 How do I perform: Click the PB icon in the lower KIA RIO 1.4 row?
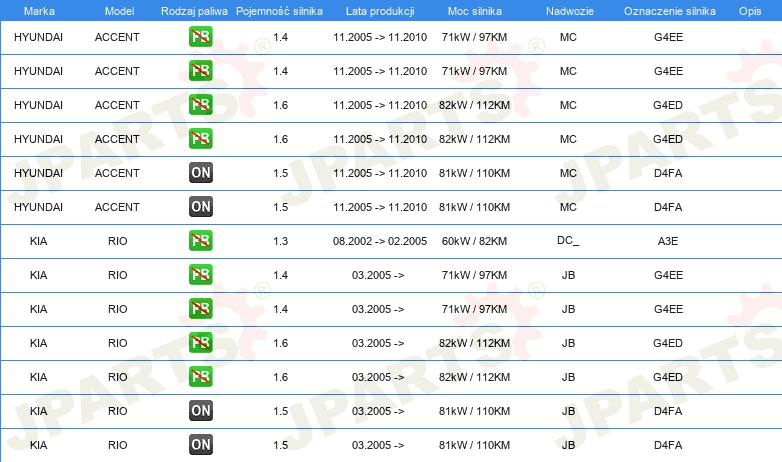click(200, 308)
